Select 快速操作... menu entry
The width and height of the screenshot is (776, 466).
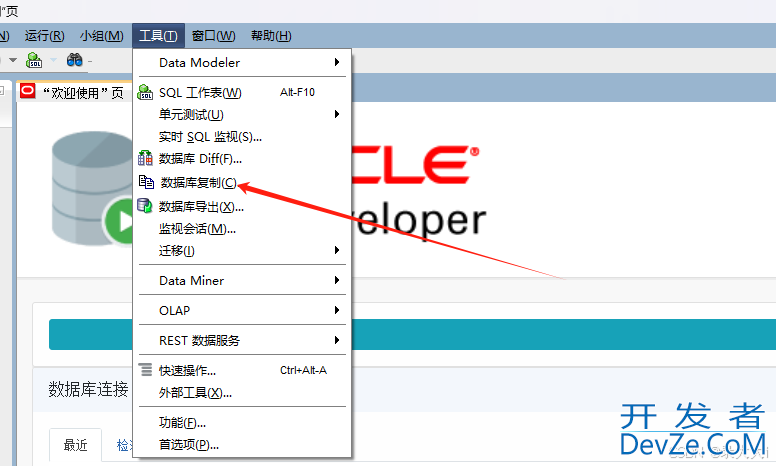242,371
